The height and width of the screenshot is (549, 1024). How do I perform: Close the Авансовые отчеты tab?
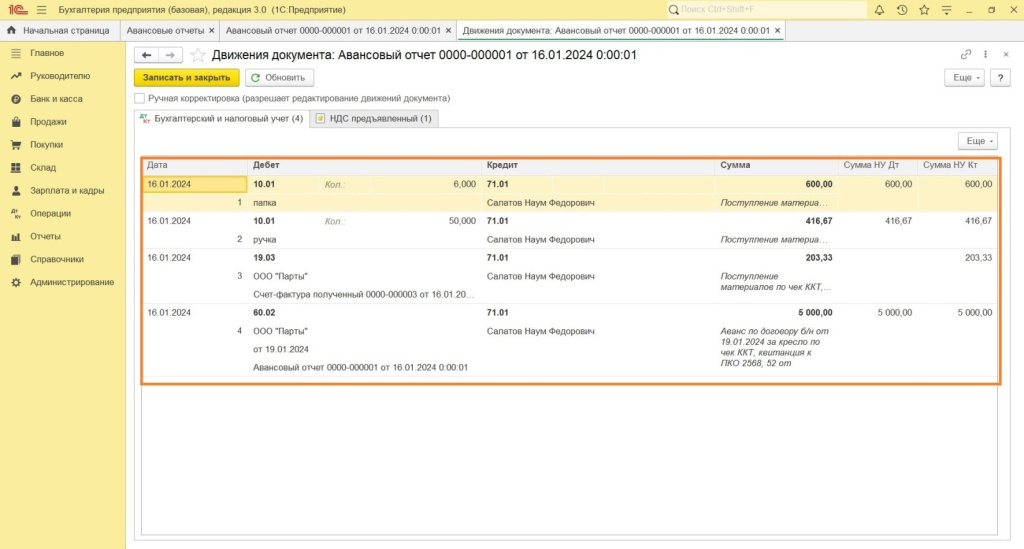(x=211, y=31)
